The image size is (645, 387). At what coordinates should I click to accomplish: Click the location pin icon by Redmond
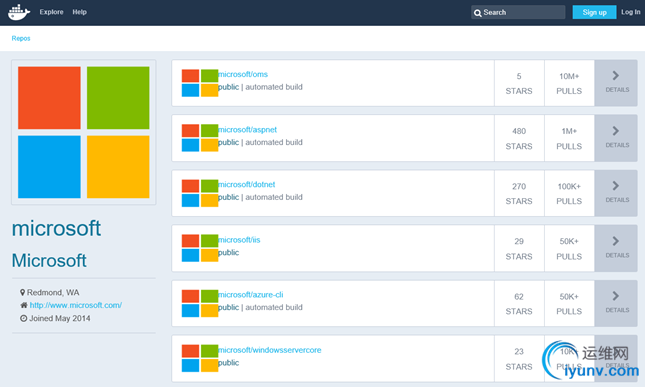[x=22, y=292]
